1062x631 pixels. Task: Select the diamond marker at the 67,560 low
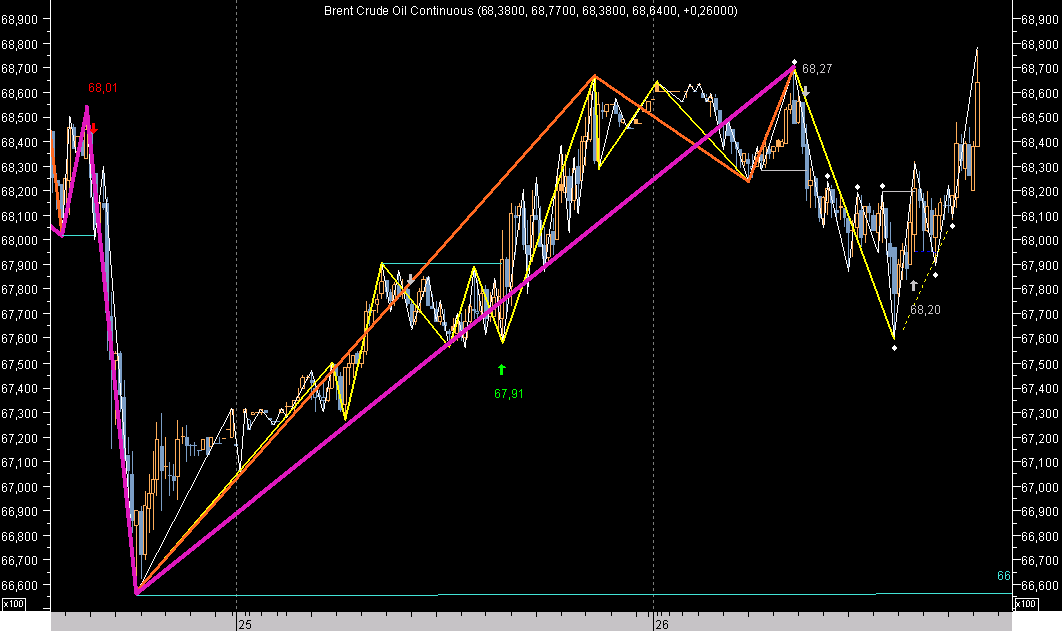[x=895, y=347]
